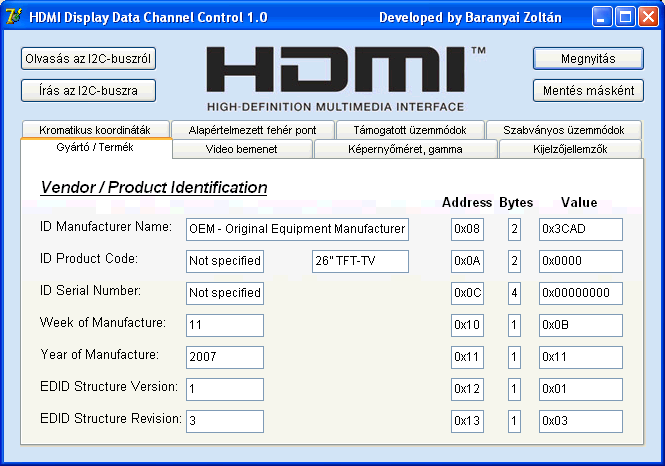Click bytes field in EDID Structure Version row

(x=514, y=389)
